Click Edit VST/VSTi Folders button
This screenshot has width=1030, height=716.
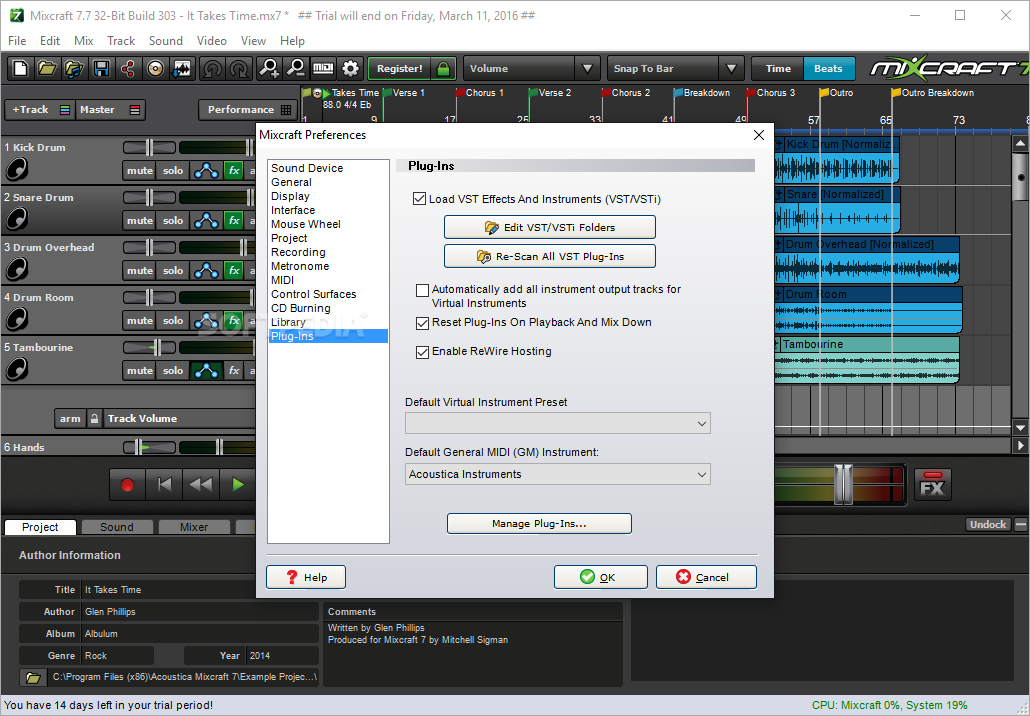tap(550, 227)
